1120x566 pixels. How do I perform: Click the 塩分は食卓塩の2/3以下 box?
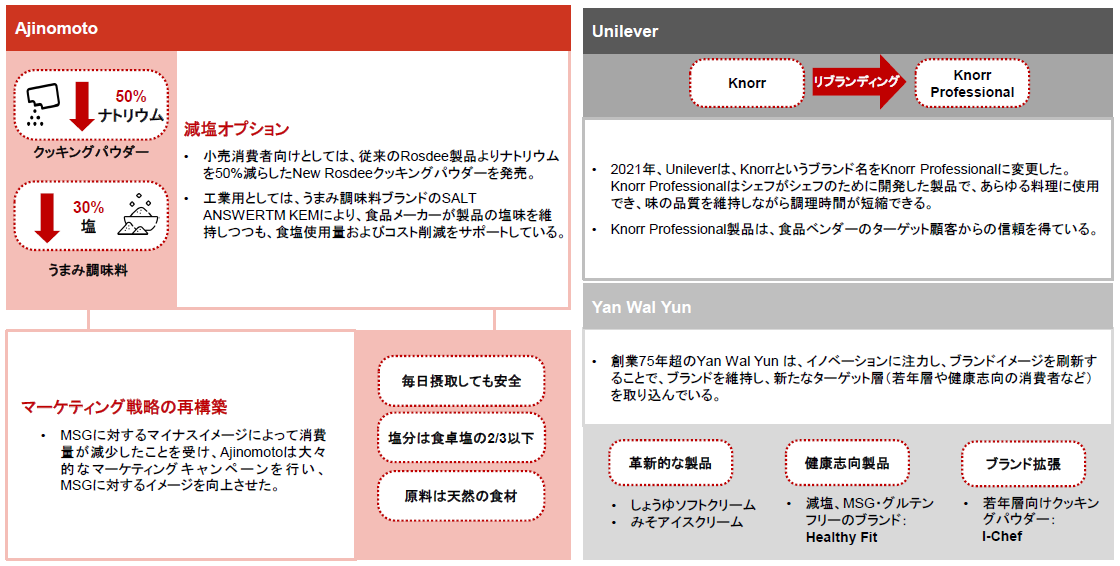tap(461, 438)
